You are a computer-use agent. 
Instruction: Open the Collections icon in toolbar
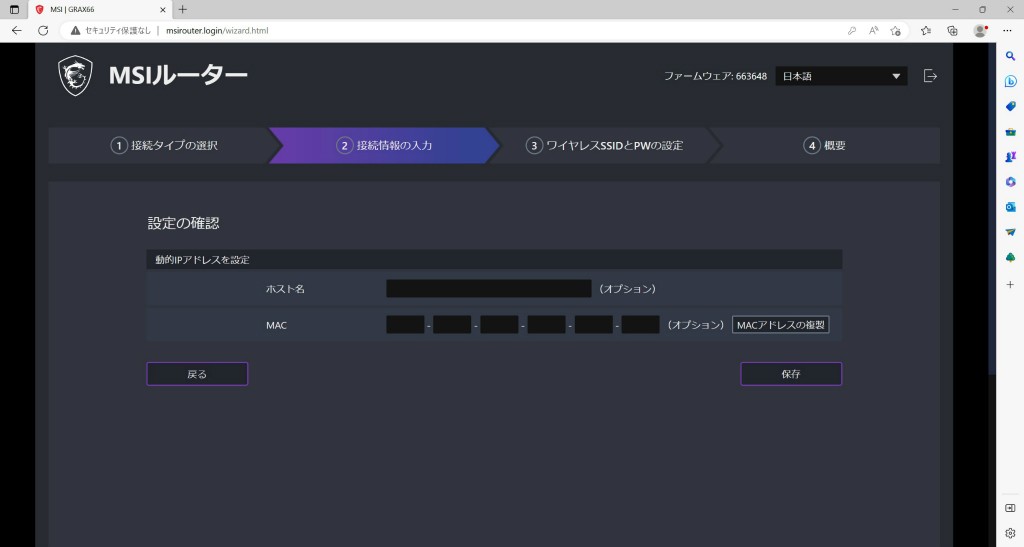953,30
